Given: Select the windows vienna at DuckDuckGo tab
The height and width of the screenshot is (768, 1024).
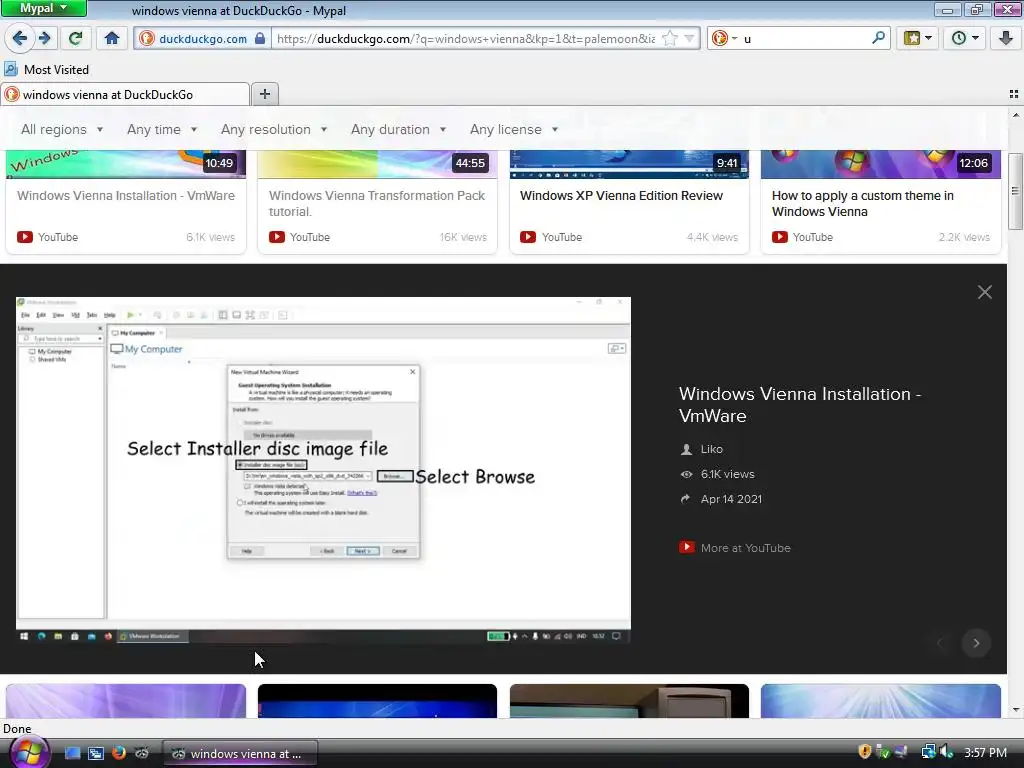Looking at the screenshot, I should [125, 95].
